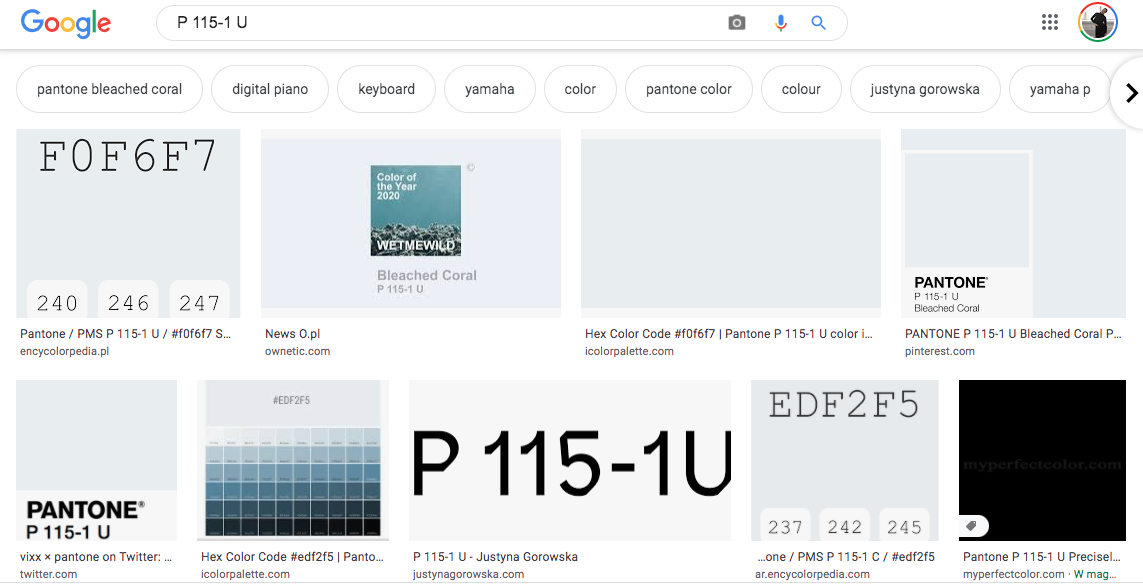Select the pantone bleached coral chip
1143x586 pixels.
click(109, 89)
